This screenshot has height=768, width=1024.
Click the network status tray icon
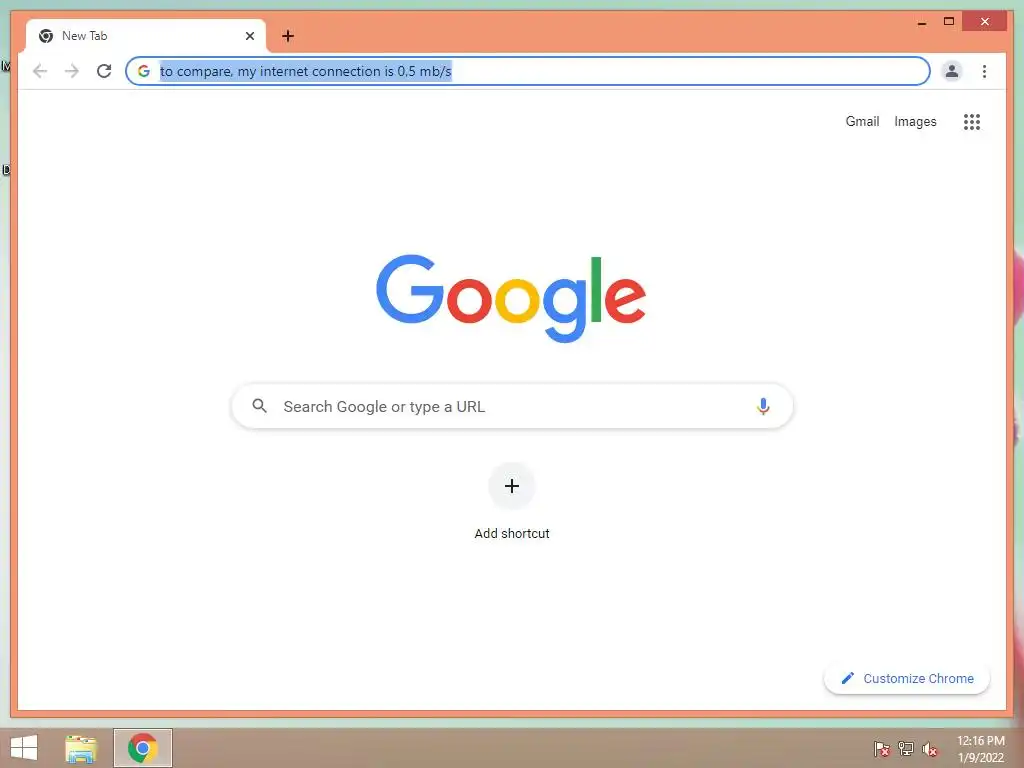(x=906, y=748)
